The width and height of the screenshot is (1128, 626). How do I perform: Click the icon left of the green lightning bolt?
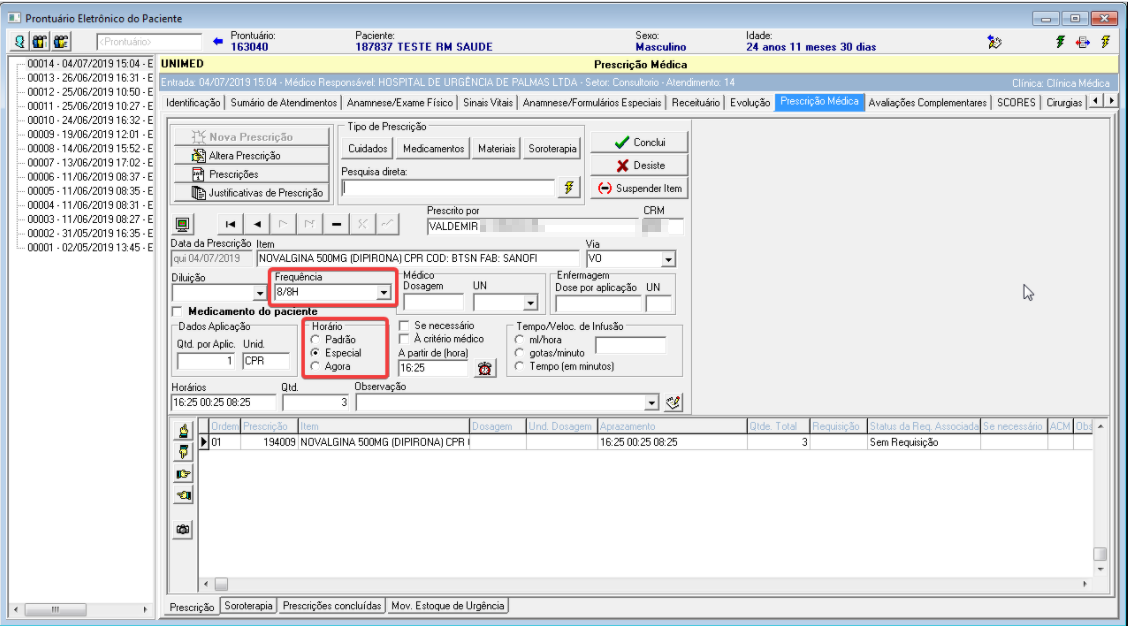[x=995, y=42]
